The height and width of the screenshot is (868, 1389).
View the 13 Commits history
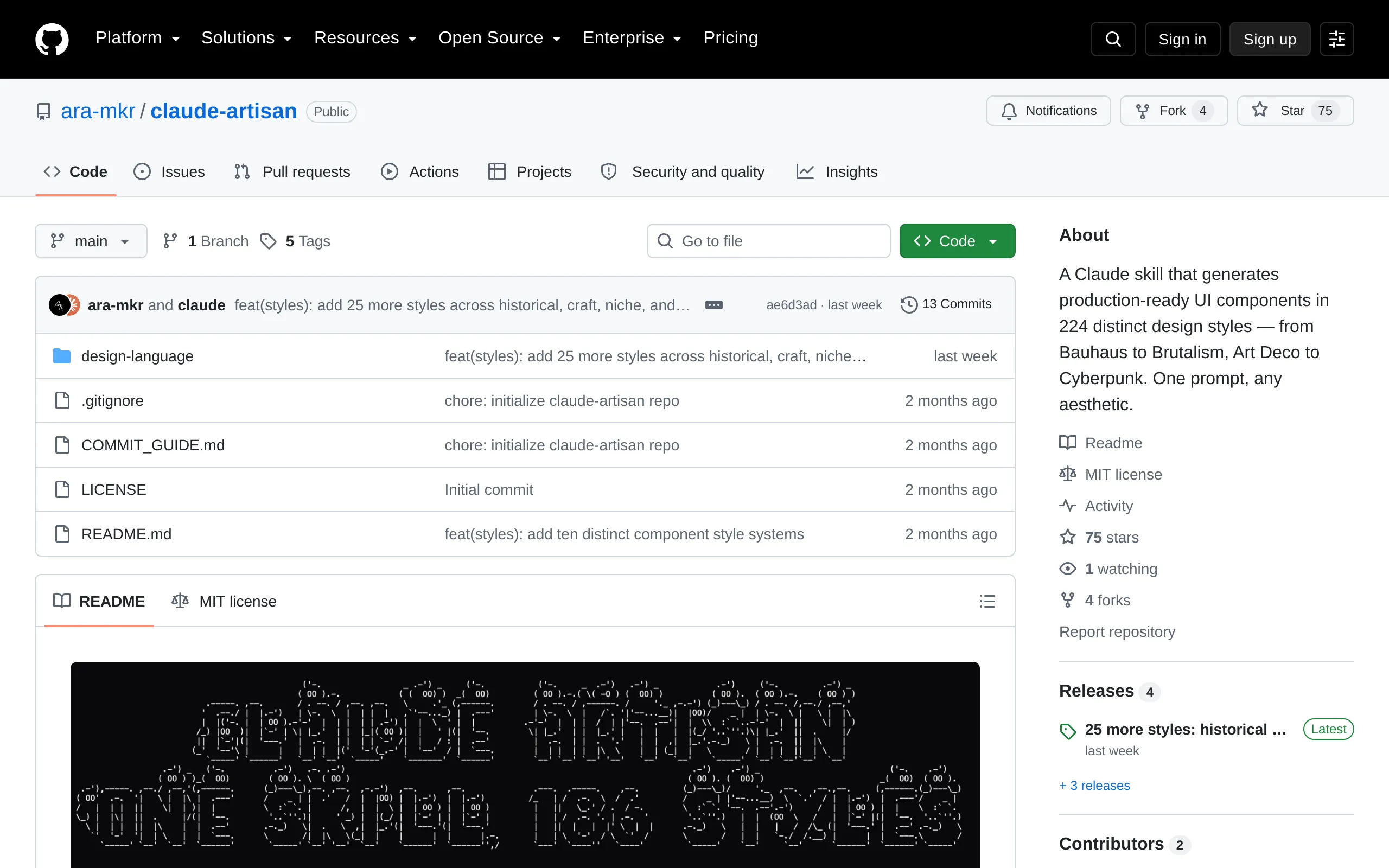click(946, 304)
